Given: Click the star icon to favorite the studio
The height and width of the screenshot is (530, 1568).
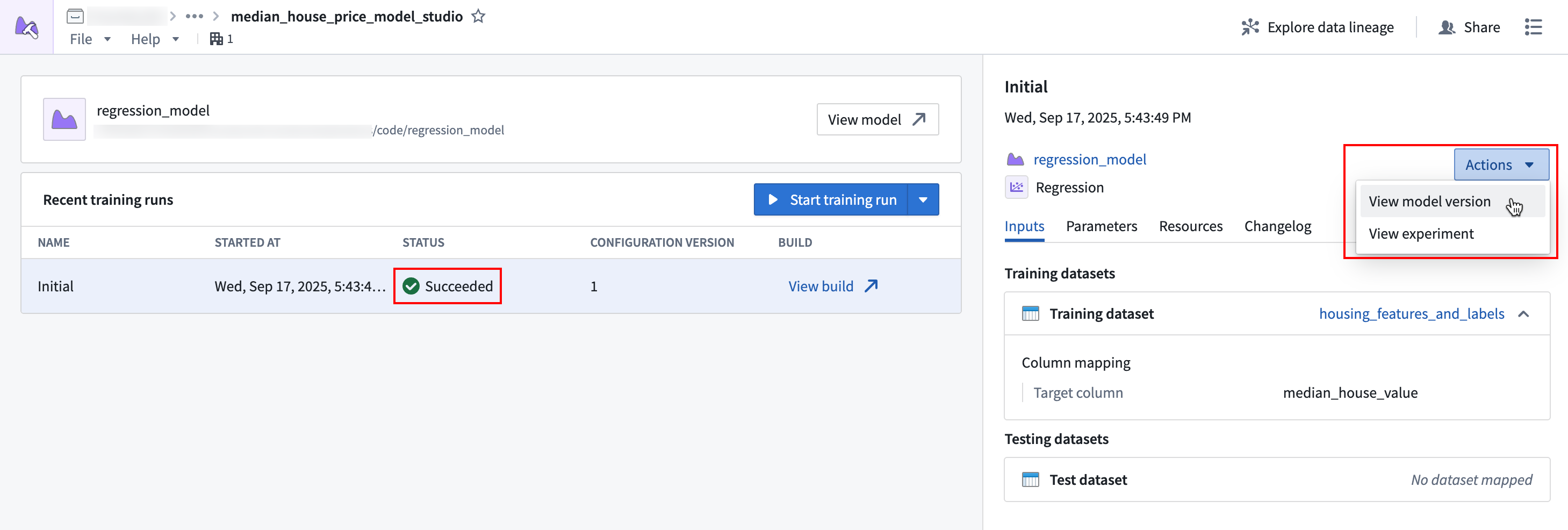Looking at the screenshot, I should (x=478, y=17).
